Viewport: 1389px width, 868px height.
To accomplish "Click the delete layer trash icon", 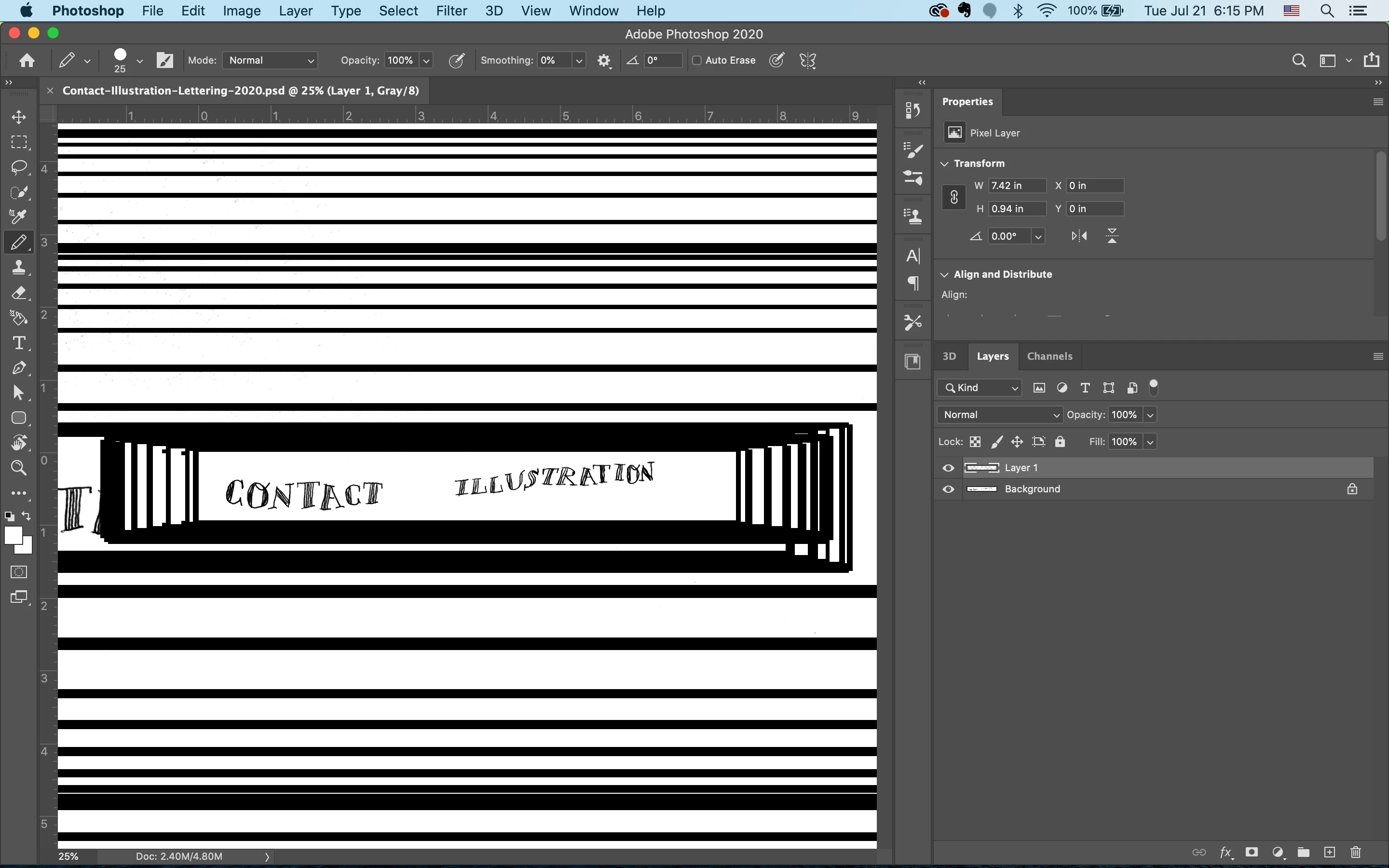I will pyautogui.click(x=1356, y=853).
